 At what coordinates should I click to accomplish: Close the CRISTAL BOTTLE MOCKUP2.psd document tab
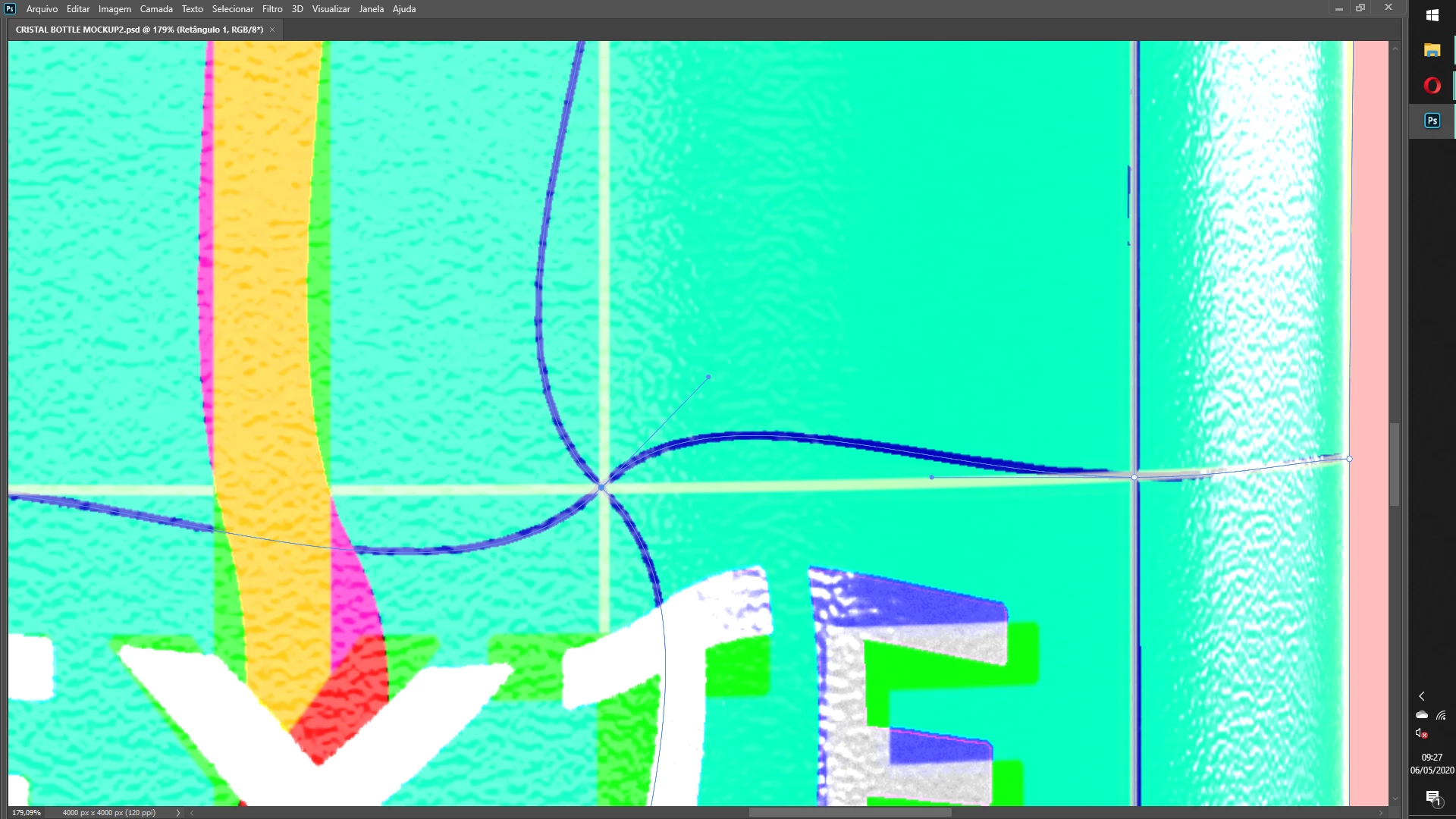(x=272, y=30)
